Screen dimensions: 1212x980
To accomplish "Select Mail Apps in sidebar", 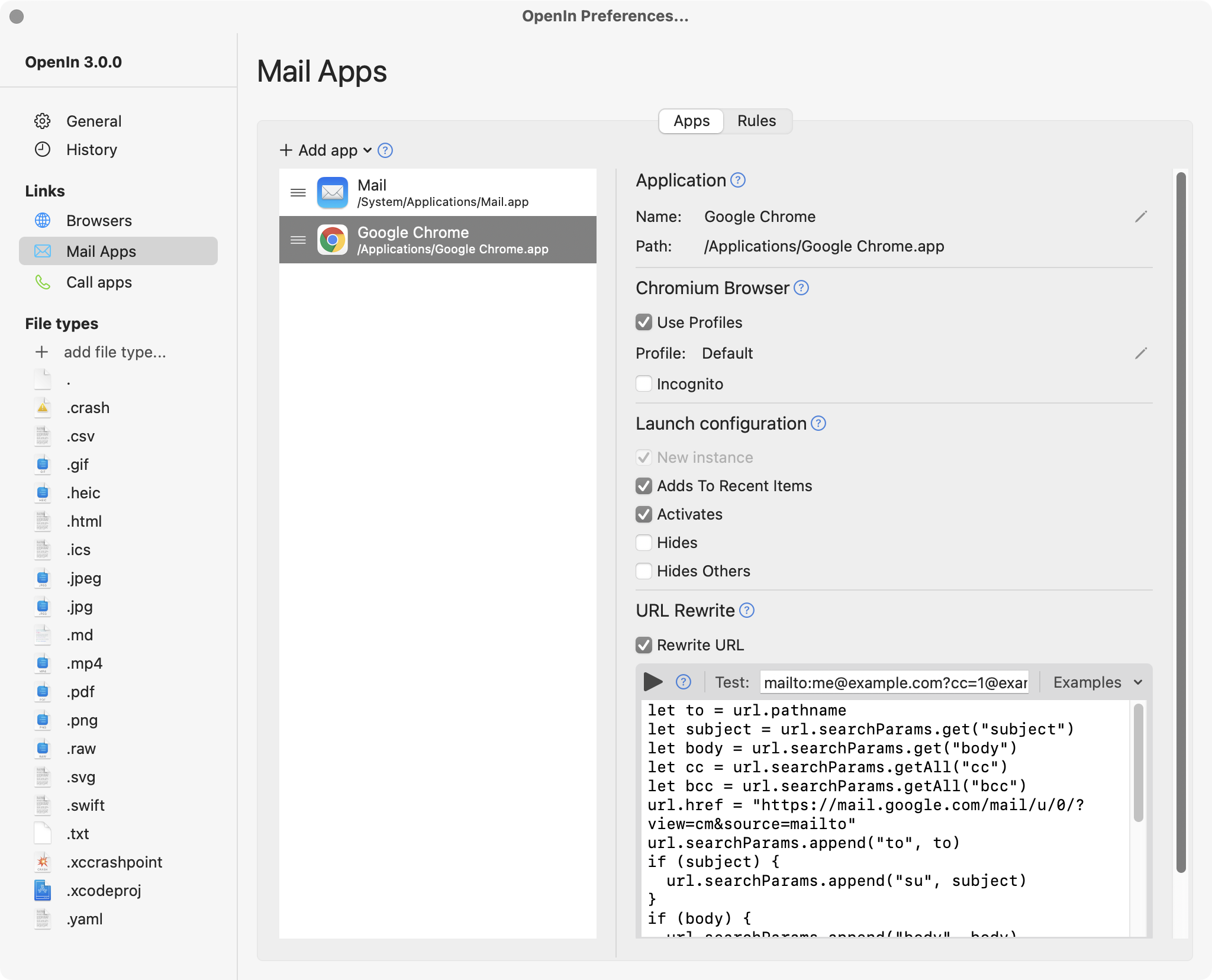I will click(118, 251).
